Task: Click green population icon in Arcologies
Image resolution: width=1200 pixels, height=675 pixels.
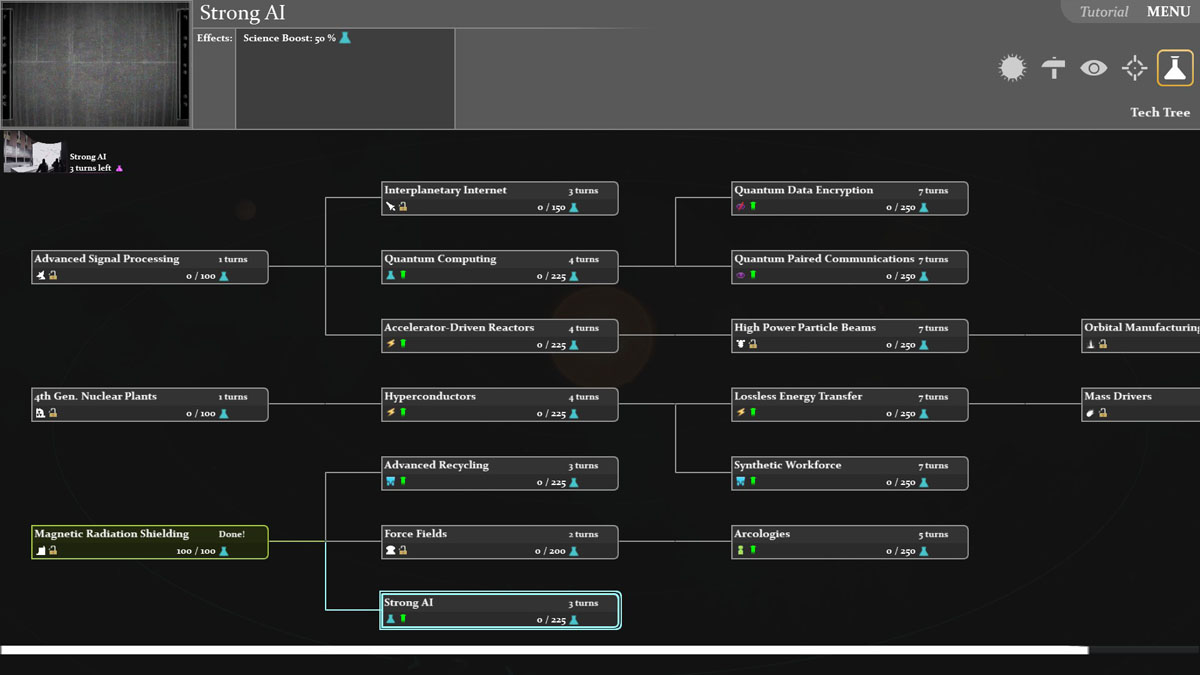Action: pyautogui.click(x=741, y=550)
